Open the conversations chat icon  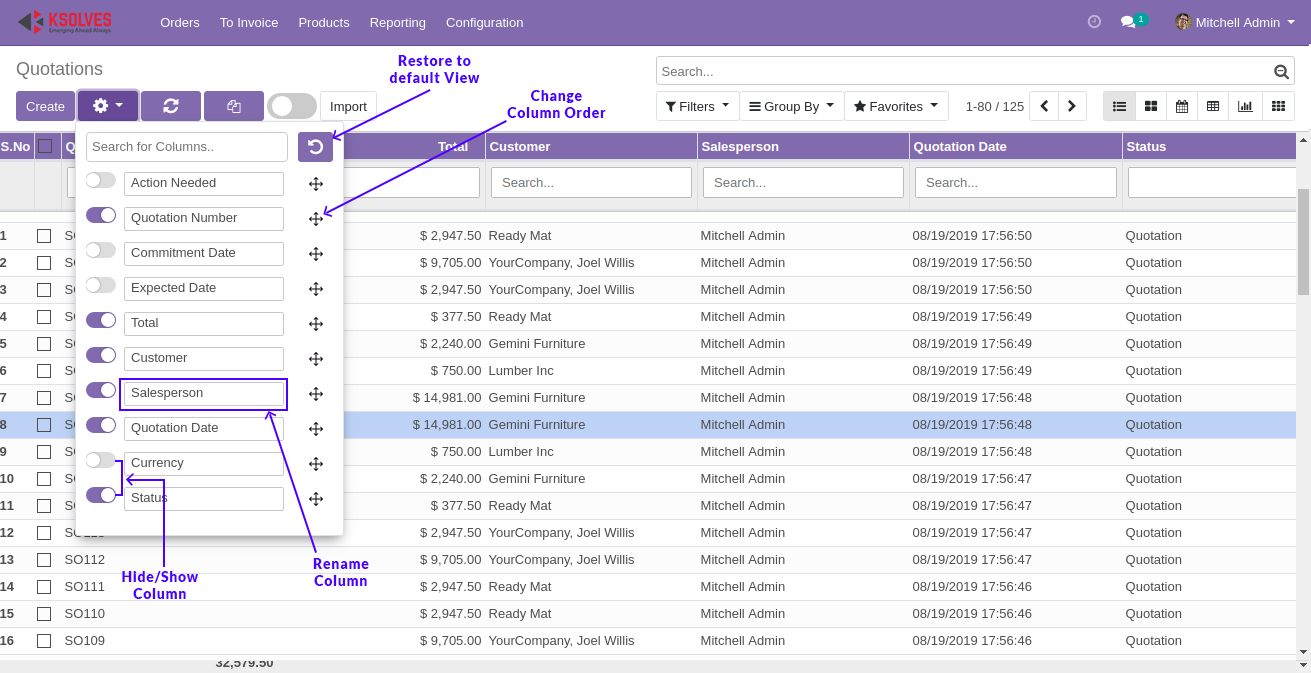coord(1128,22)
